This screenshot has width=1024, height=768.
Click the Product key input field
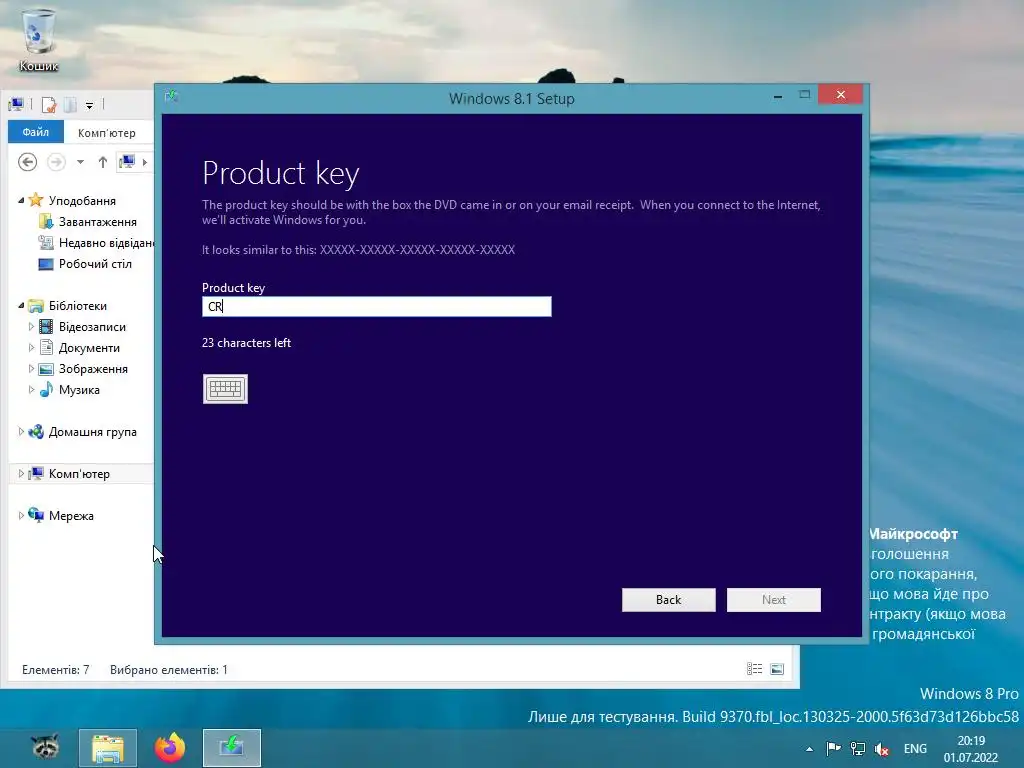coord(377,306)
